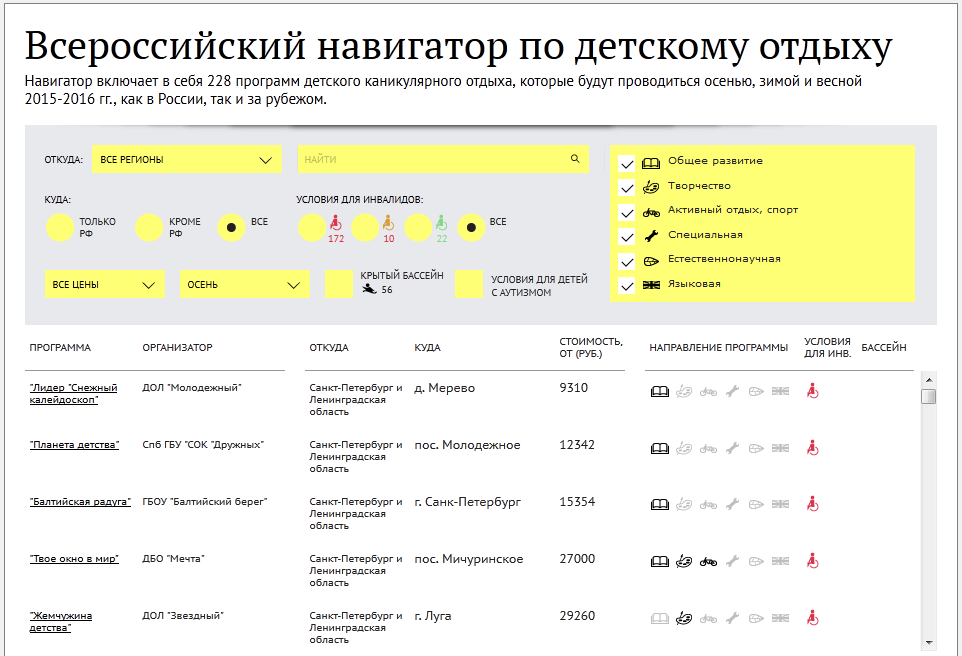This screenshot has width=962, height=656.
Task: Click wheelchair icon in Лидер Снежный калейдоскоп row
Action: pyautogui.click(x=812, y=391)
